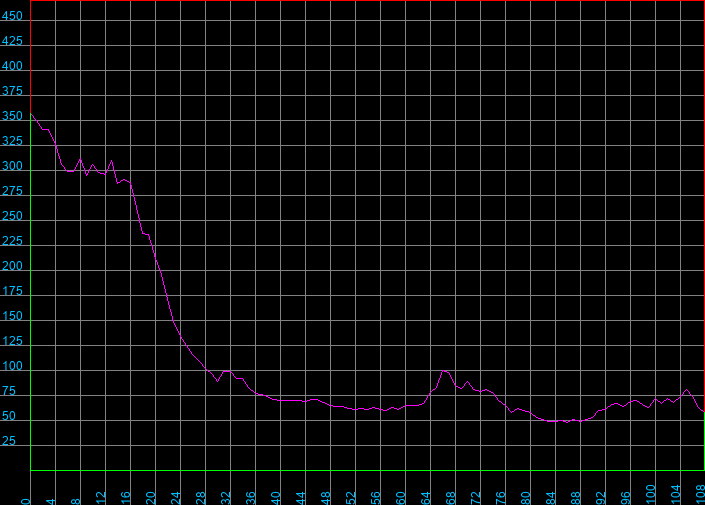Click the 200 vertical axis label
This screenshot has width=705, height=505.
[x=12, y=266]
